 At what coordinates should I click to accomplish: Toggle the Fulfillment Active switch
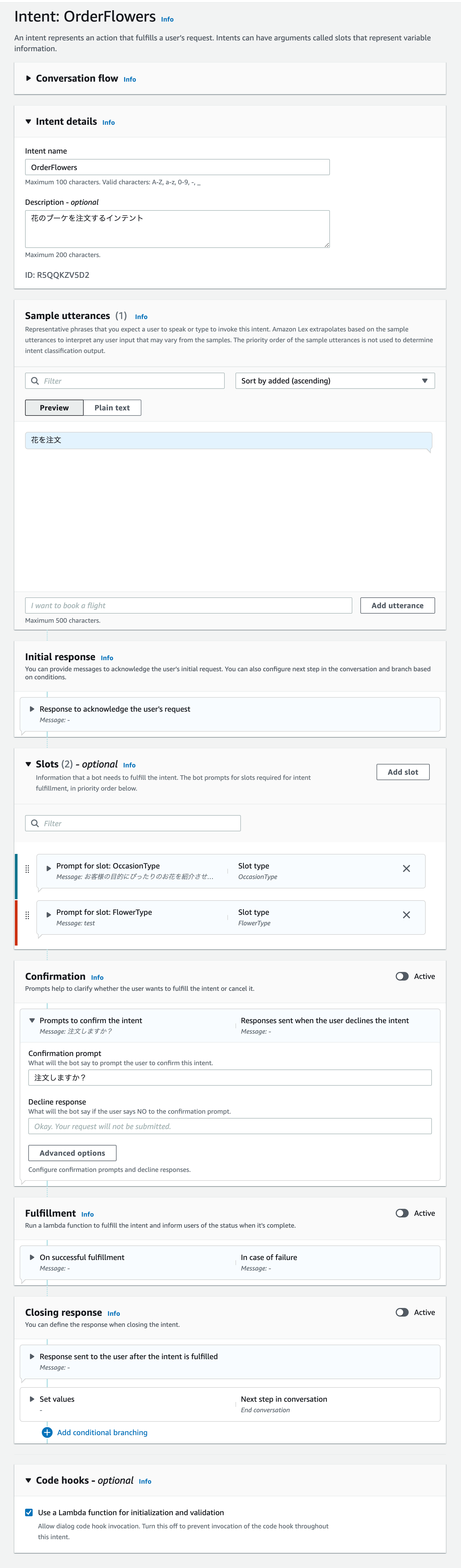pyautogui.click(x=402, y=1213)
